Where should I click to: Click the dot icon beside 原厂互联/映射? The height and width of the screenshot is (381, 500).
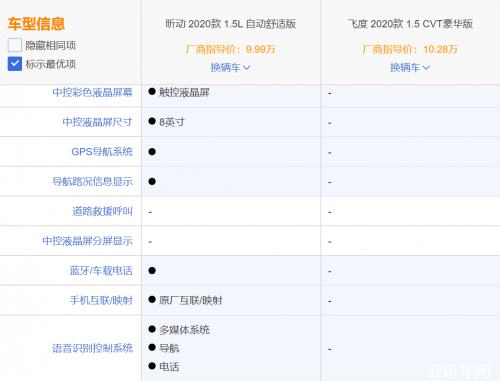click(x=152, y=299)
